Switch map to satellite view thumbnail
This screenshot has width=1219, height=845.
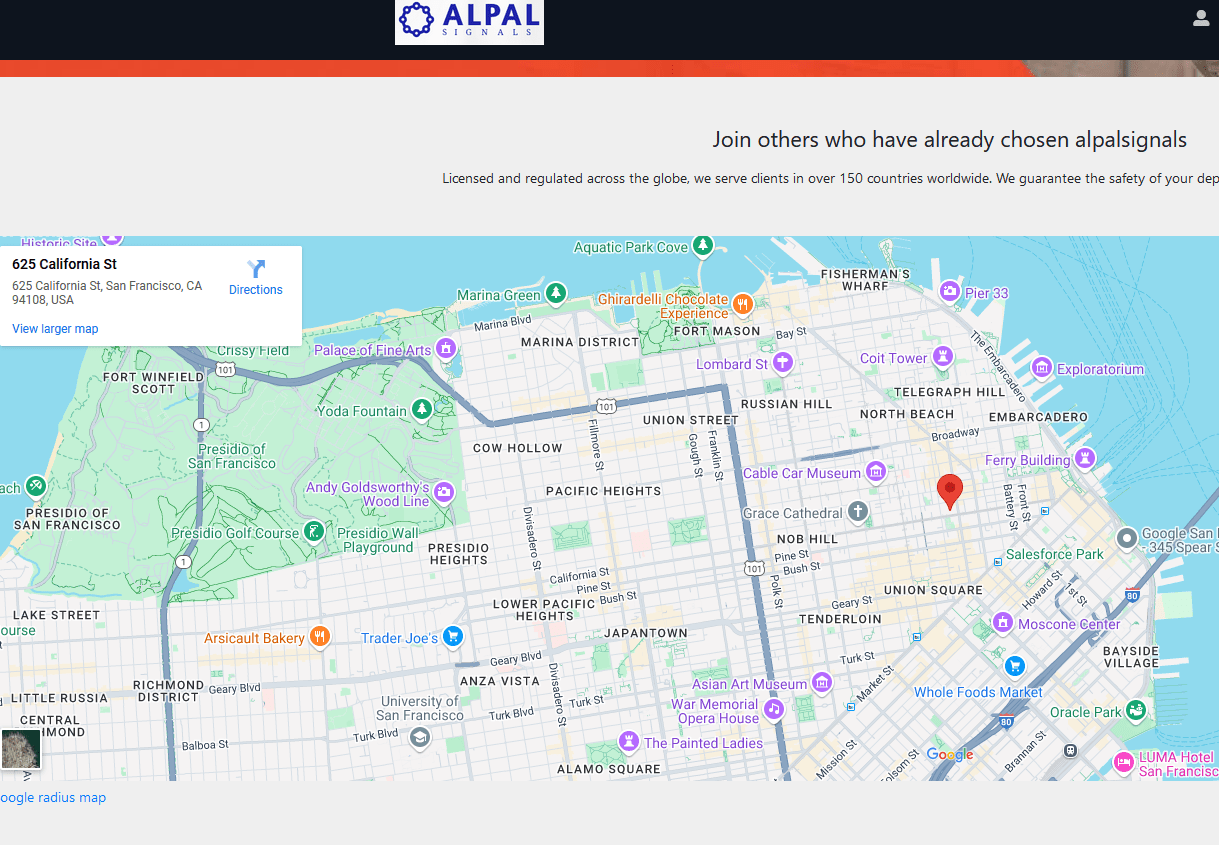pyautogui.click(x=21, y=749)
